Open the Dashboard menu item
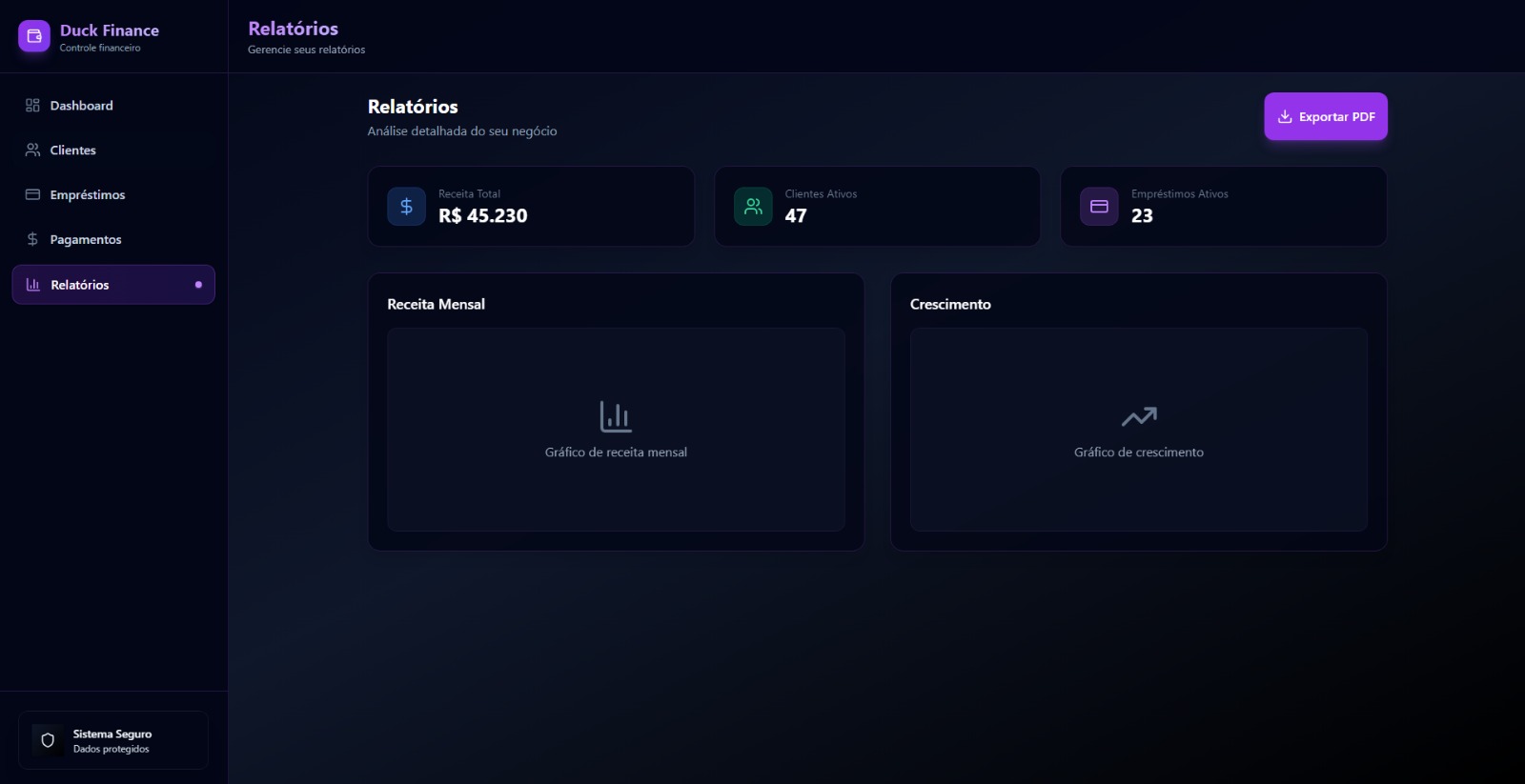This screenshot has height=784, width=1525. coord(113,106)
